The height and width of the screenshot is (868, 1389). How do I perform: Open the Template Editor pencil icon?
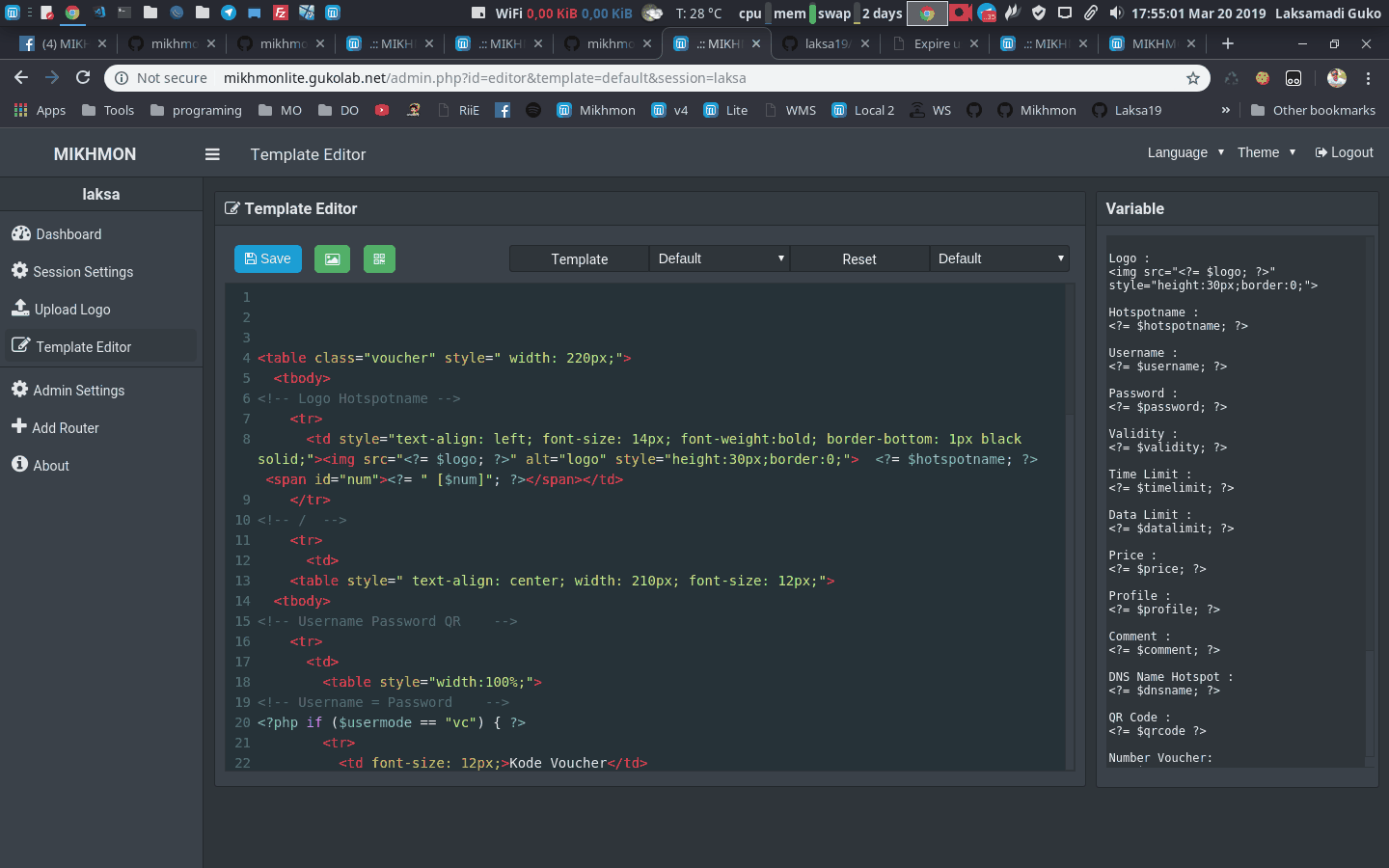pyautogui.click(x=19, y=346)
